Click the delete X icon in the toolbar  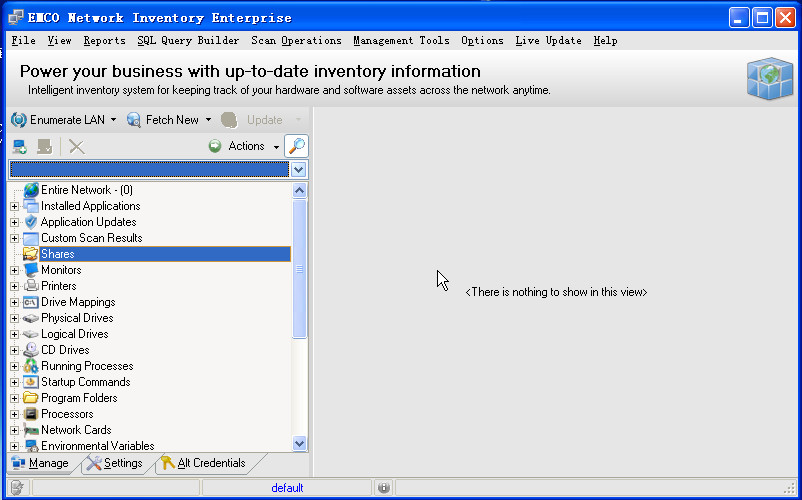[x=77, y=147]
